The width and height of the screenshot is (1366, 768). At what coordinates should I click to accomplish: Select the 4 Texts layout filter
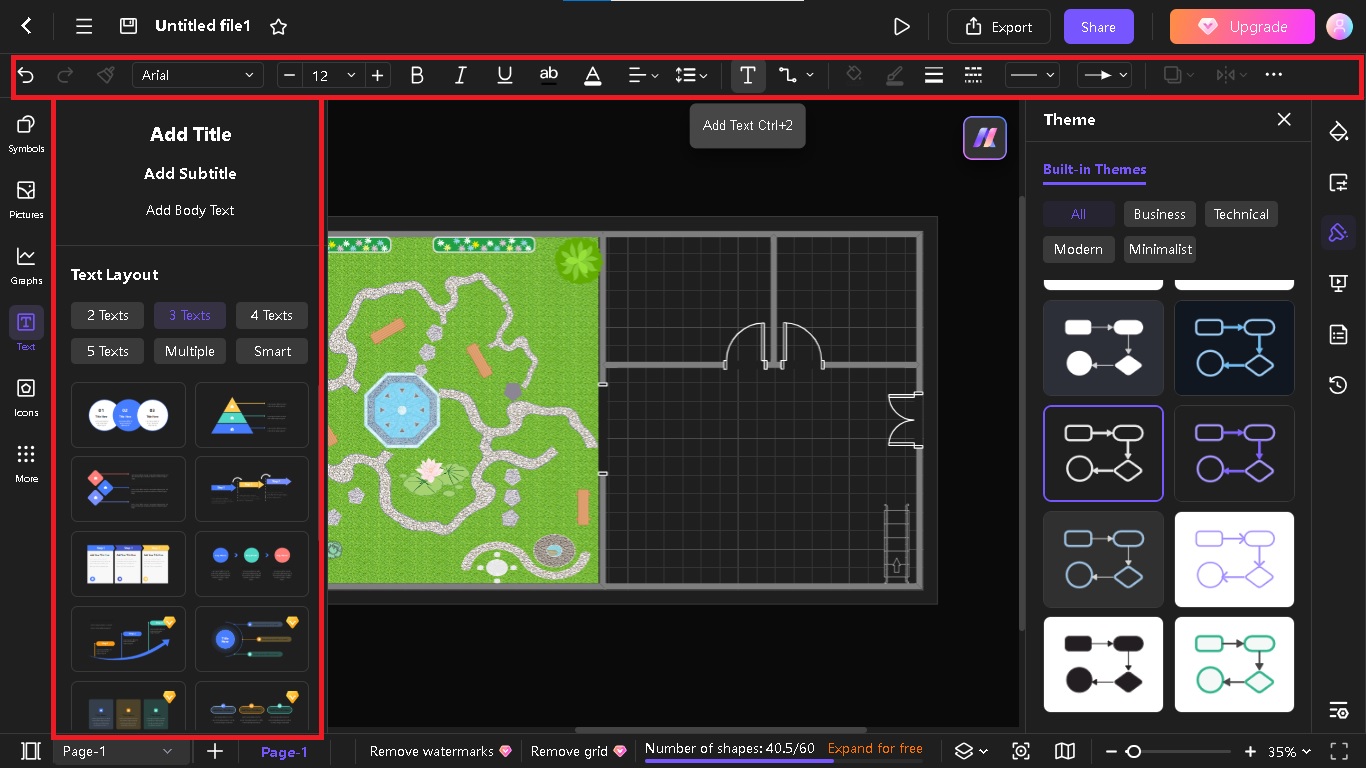[272, 315]
